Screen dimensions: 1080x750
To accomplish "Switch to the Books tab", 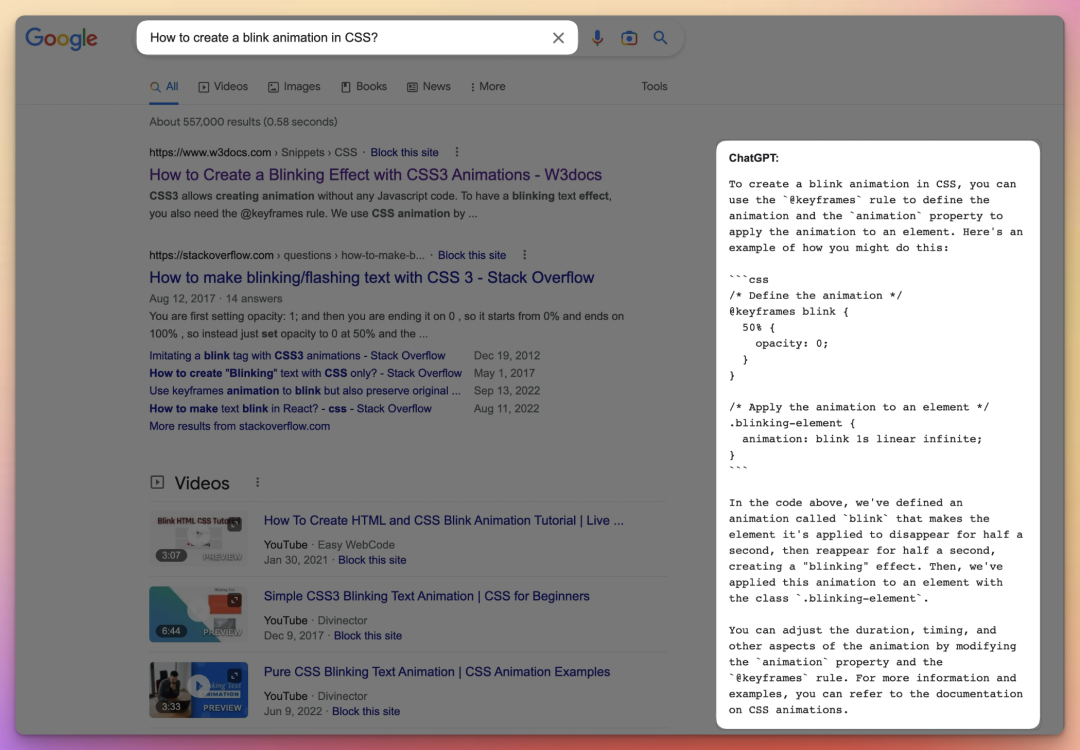I will pos(364,87).
